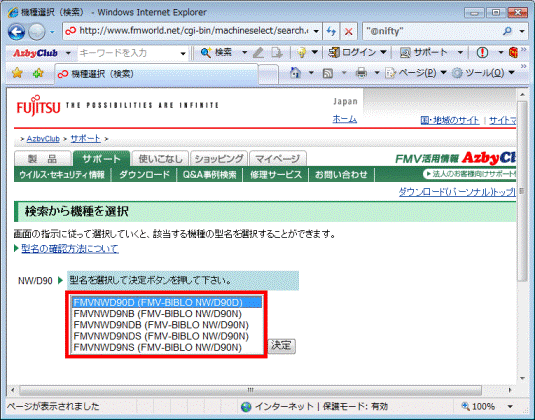Click the 法人のお客様向けサポート button

click(469, 174)
